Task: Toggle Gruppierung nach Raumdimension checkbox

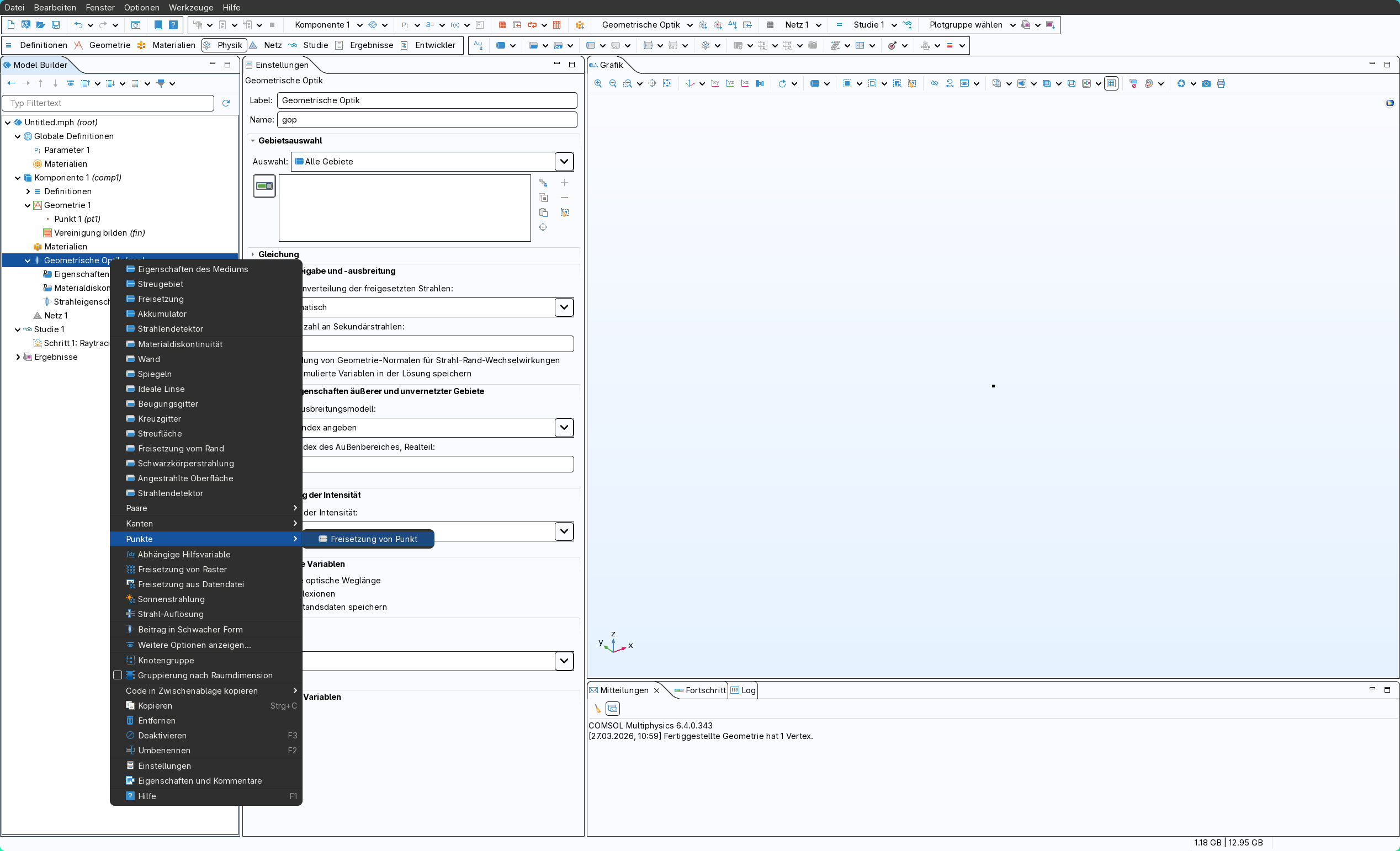Action: point(118,675)
